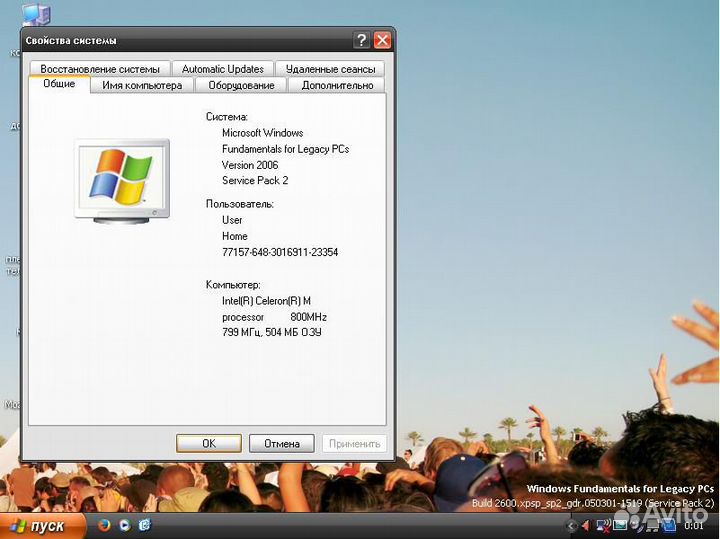Open the Automatic Updates tab
The width and height of the screenshot is (720, 539).
[x=223, y=69]
